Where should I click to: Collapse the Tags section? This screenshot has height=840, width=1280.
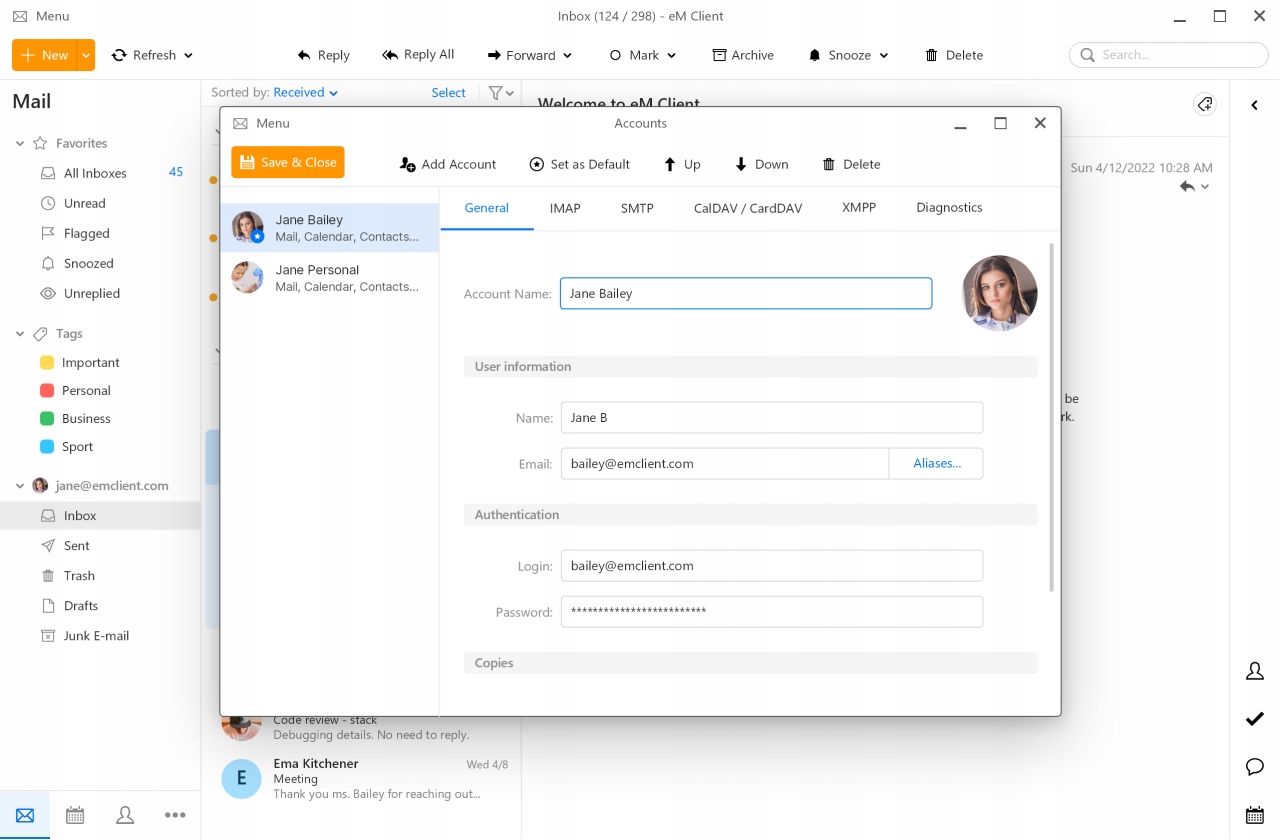click(x=20, y=334)
